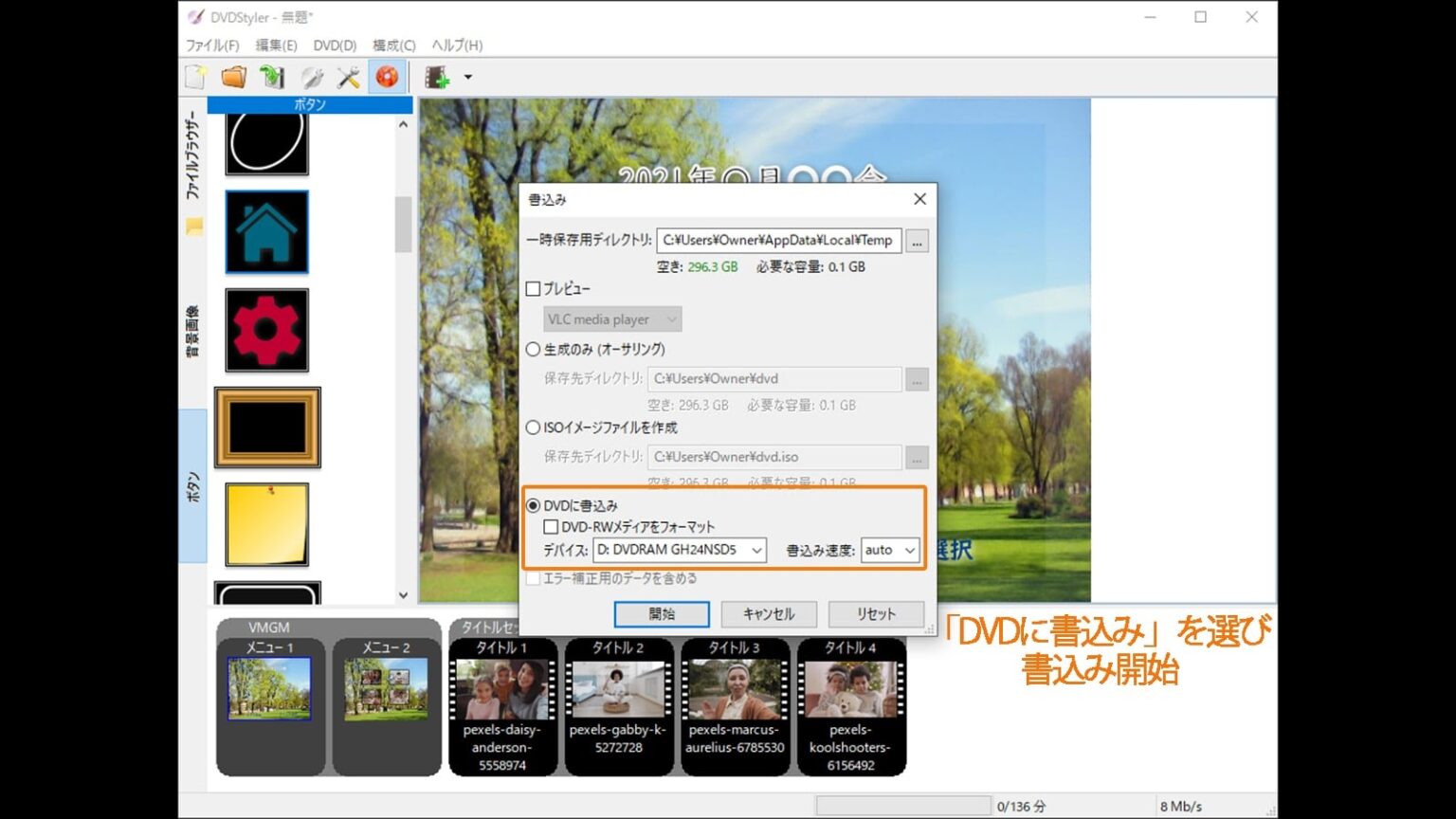1456x819 pixels.
Task: Select the house home button graphic
Action: pyautogui.click(x=266, y=232)
